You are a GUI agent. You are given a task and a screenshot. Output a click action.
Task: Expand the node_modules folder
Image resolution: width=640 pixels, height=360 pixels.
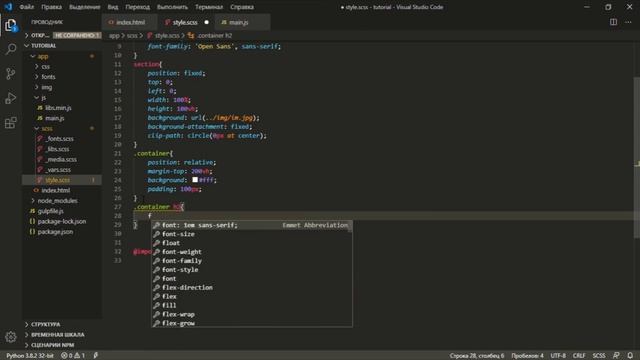[x=62, y=200]
